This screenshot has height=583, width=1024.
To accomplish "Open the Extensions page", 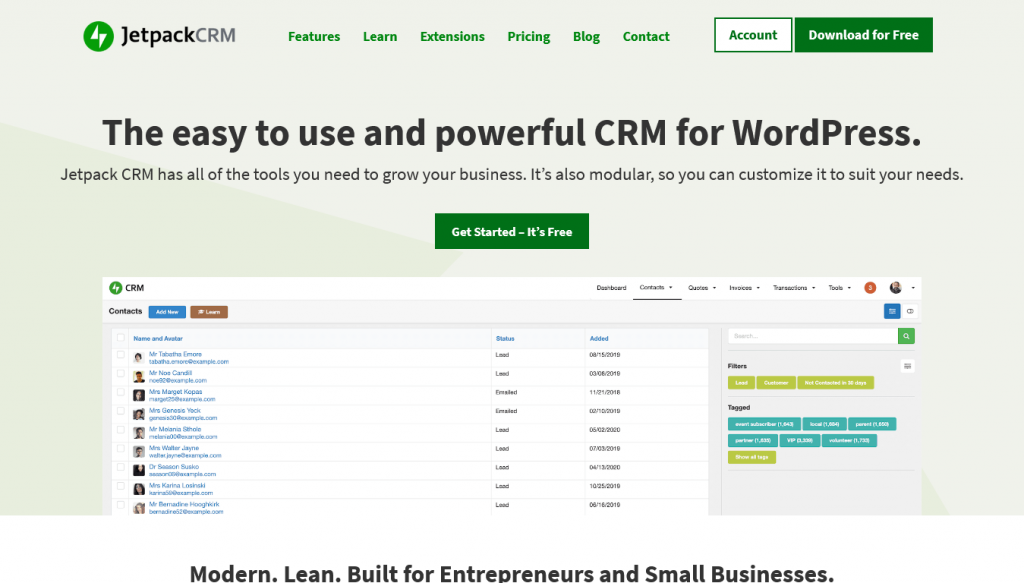I will (453, 37).
